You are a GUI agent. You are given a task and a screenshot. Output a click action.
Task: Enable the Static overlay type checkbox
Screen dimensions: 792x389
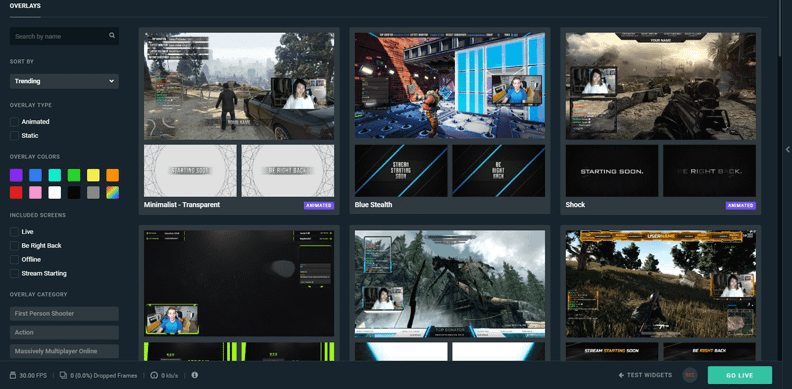[x=14, y=136]
